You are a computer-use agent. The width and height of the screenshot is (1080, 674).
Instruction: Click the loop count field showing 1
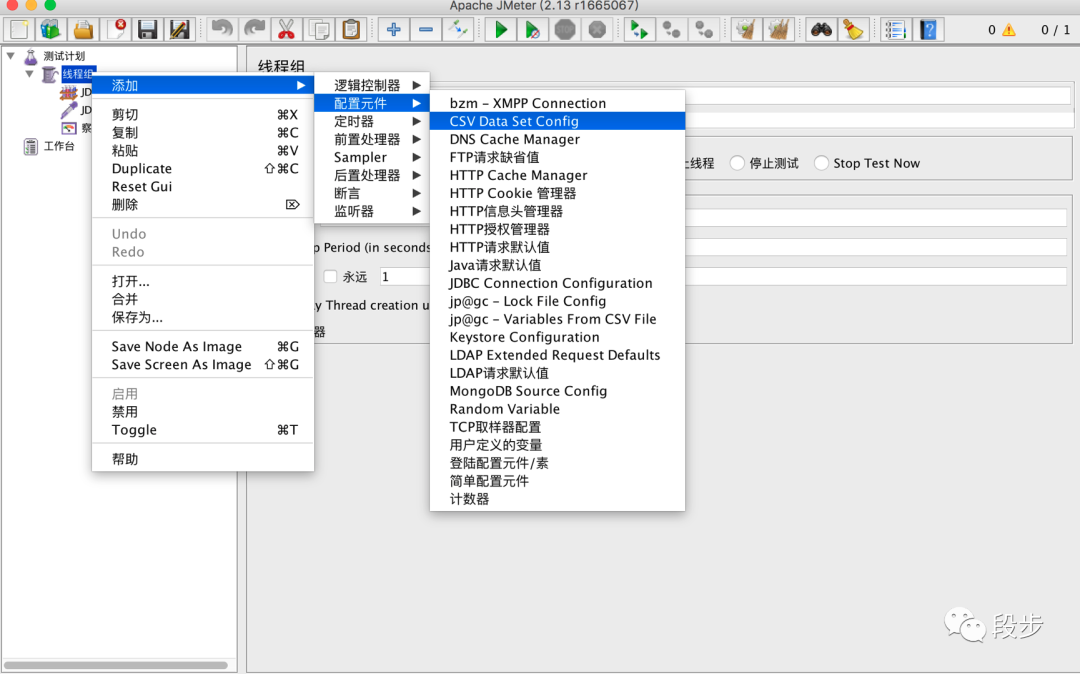[x=404, y=277]
